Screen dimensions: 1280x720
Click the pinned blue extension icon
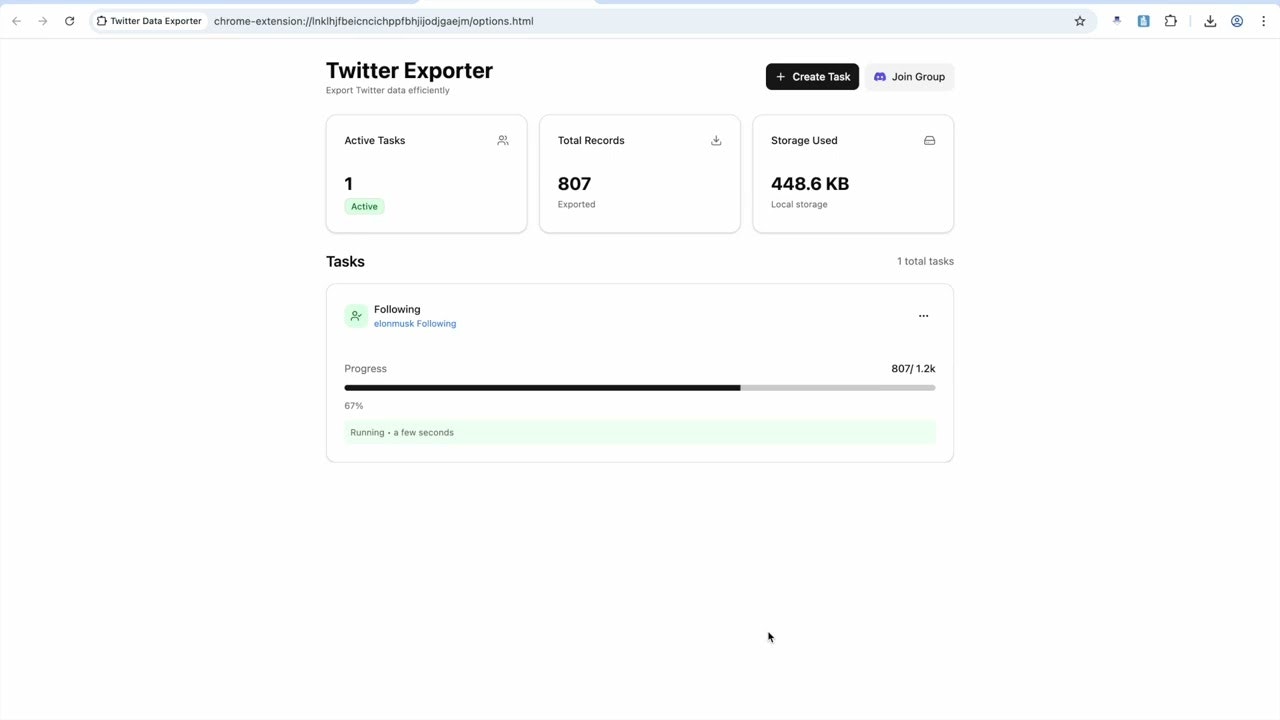[x=1143, y=20]
